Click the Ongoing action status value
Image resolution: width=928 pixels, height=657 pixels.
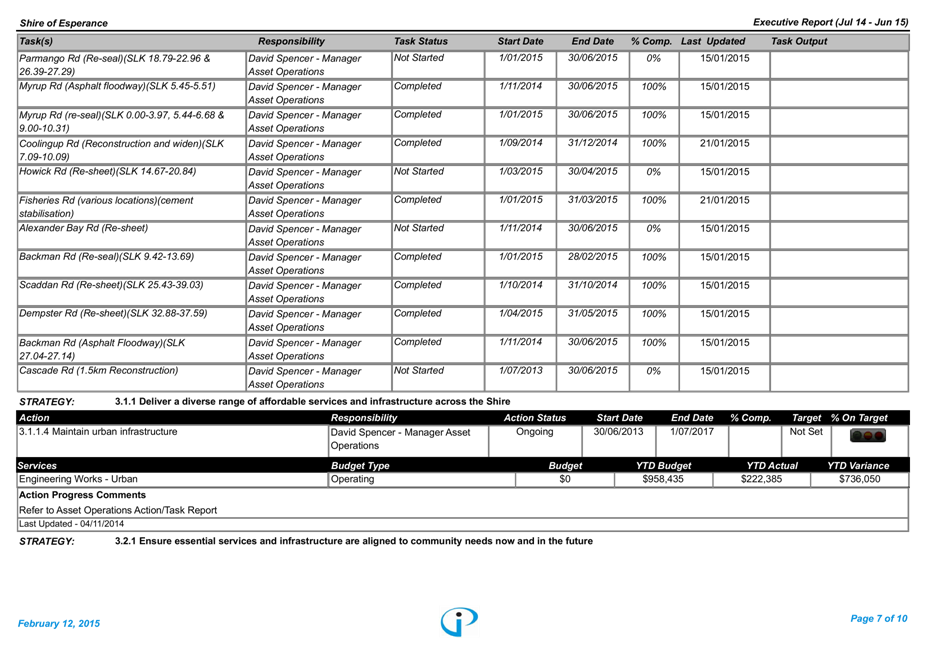coord(534,432)
